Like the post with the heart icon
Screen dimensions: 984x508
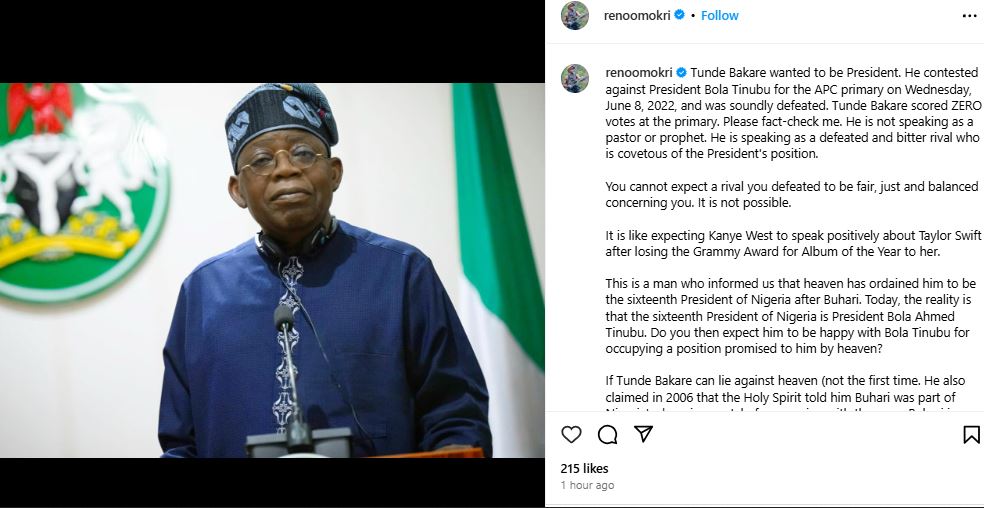pos(572,435)
